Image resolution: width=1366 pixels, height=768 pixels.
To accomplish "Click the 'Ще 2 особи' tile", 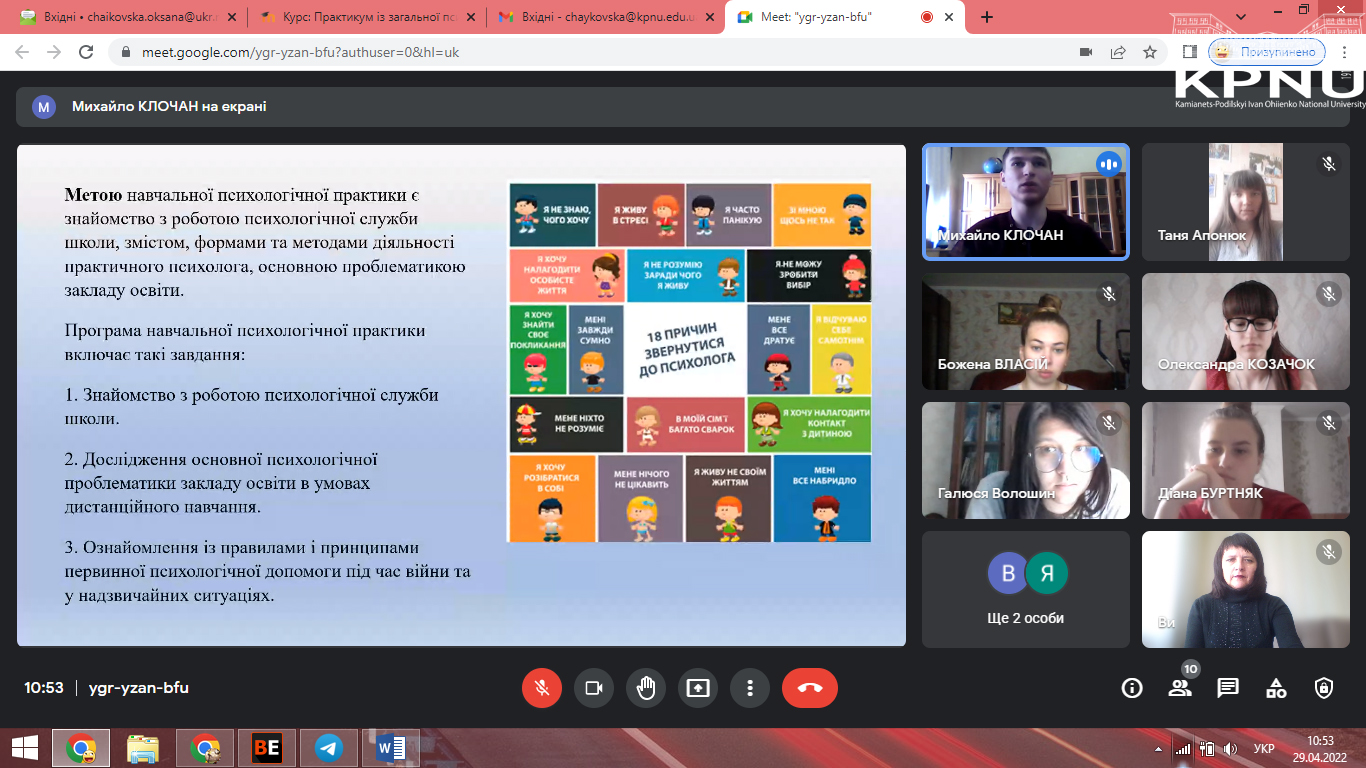I will [x=1025, y=589].
